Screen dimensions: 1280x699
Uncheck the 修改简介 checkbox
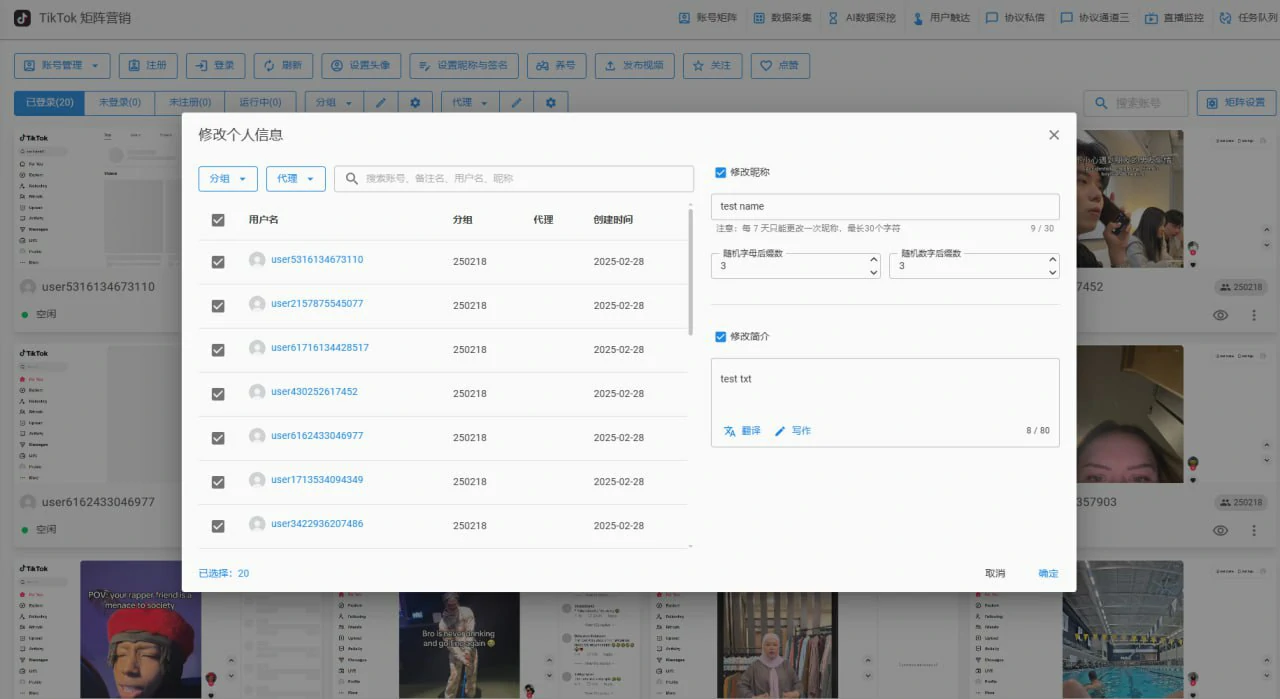(720, 336)
